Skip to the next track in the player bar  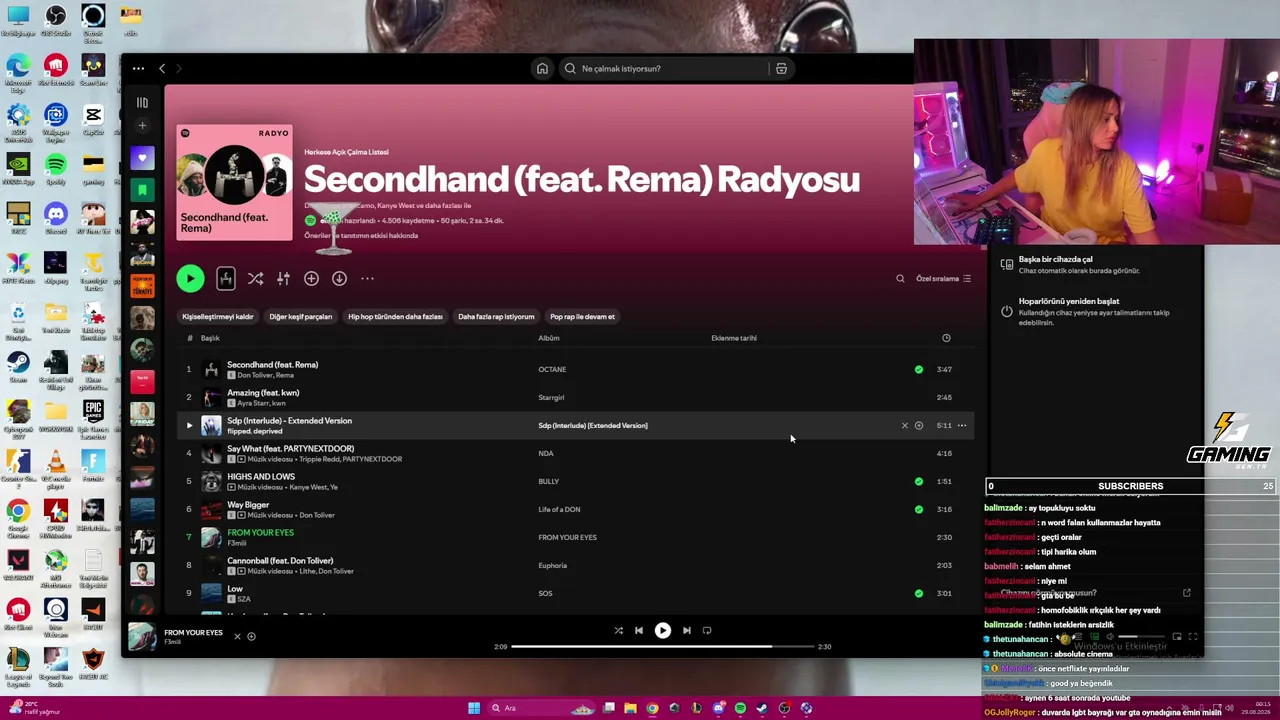coord(686,631)
